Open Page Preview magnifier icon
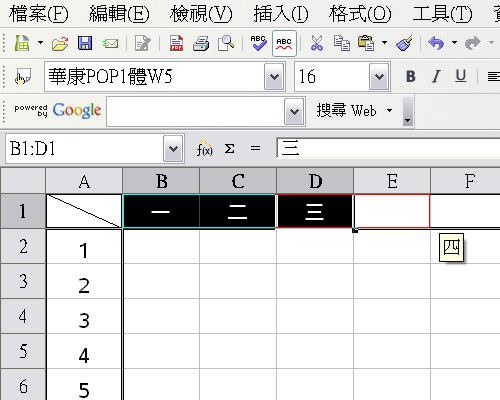Screen dimensions: 500x400 tap(226, 43)
